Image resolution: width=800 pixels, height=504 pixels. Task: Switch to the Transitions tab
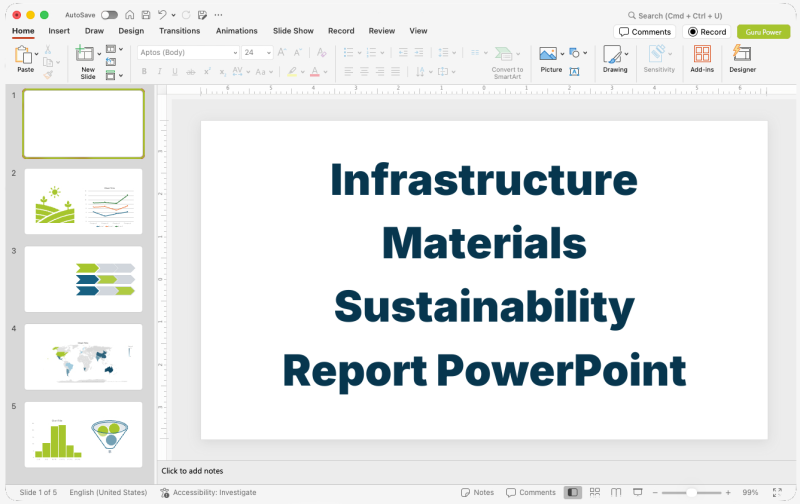[x=180, y=31]
